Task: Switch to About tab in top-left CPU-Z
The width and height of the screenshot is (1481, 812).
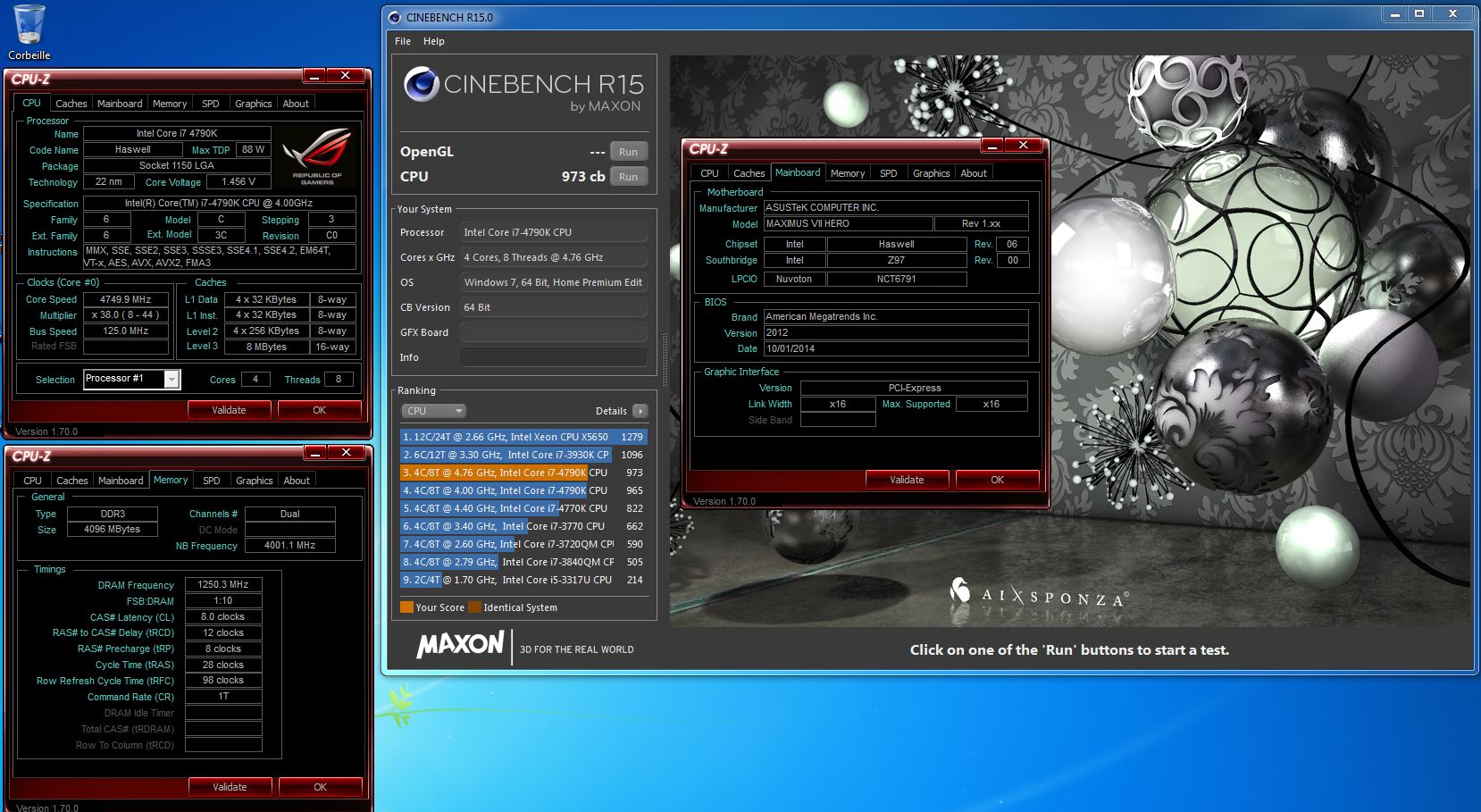Action: [296, 104]
